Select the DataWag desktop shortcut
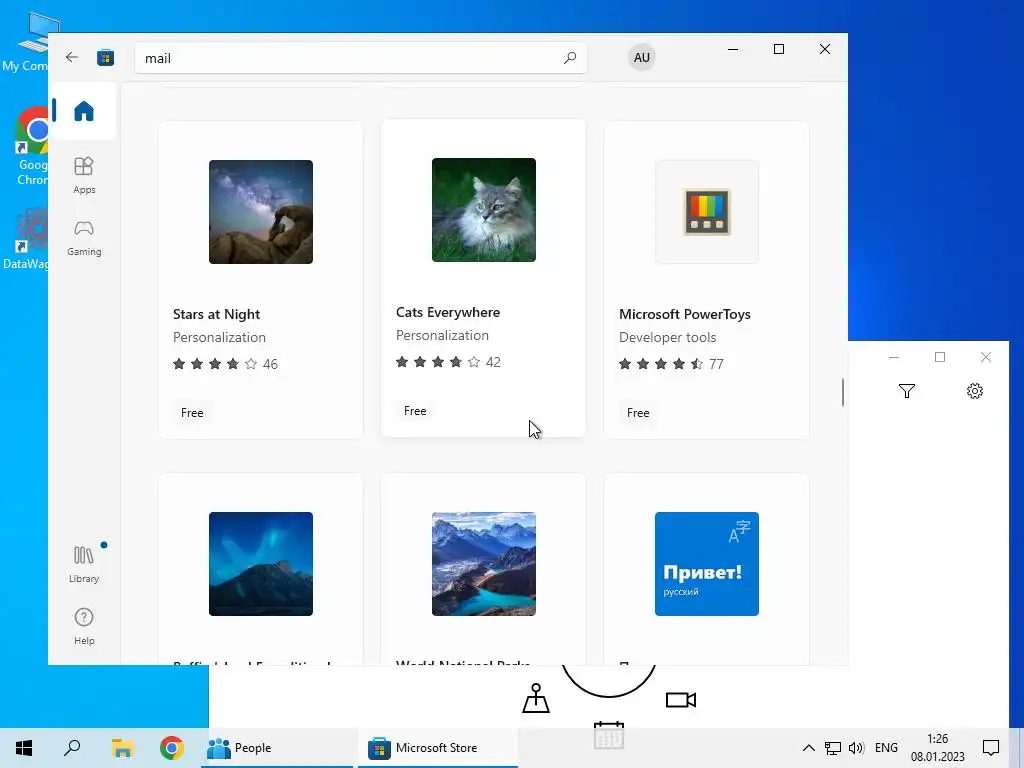Viewport: 1024px width, 768px height. pos(26,238)
